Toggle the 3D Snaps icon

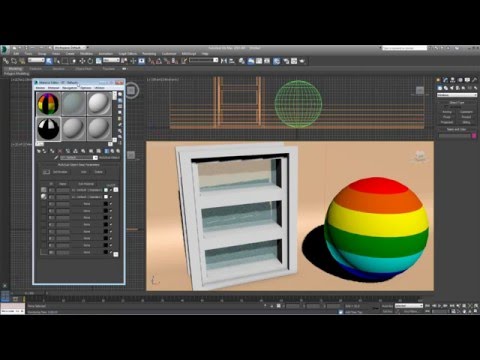[151, 61]
